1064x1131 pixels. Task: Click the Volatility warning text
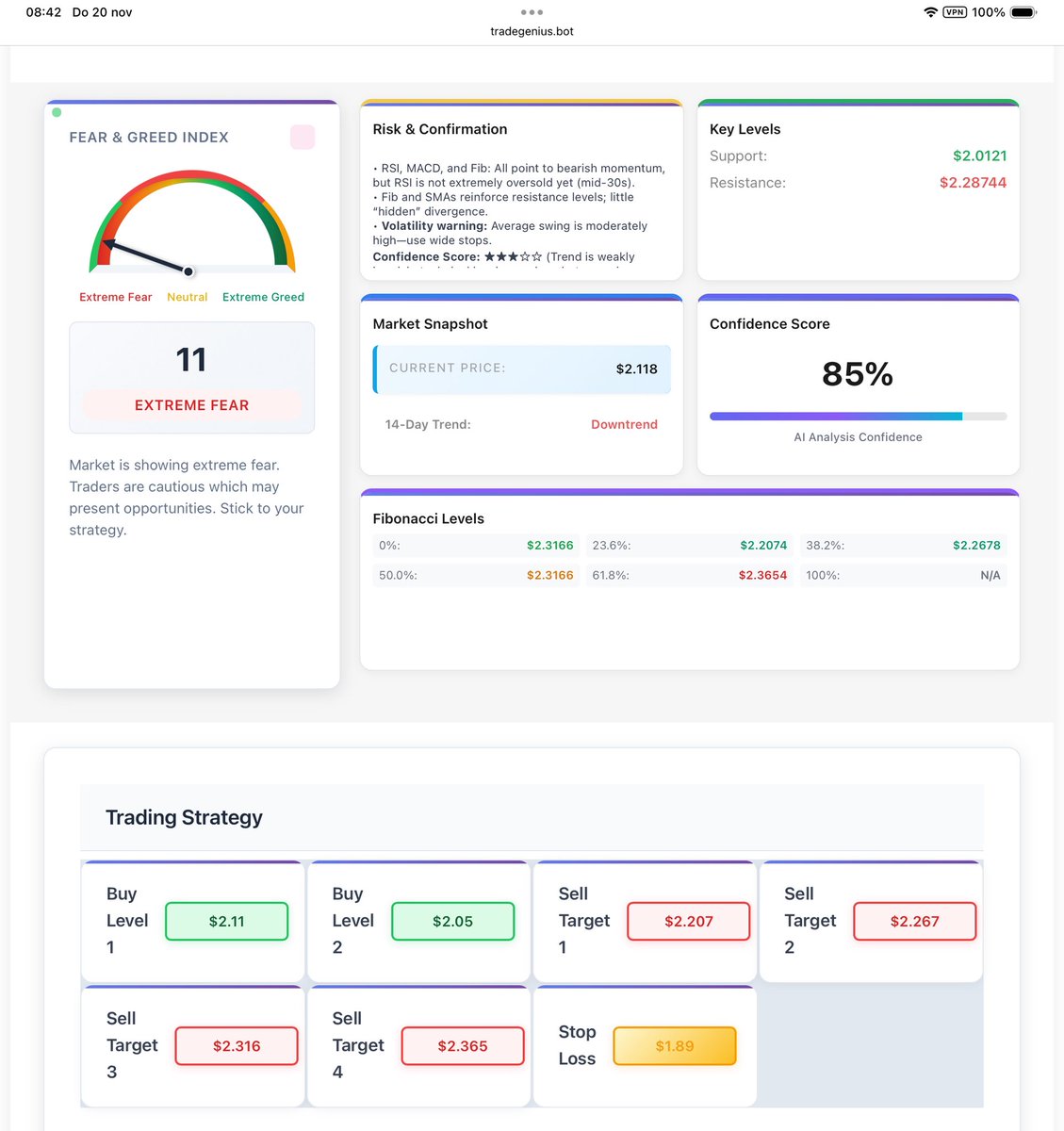click(x=510, y=233)
